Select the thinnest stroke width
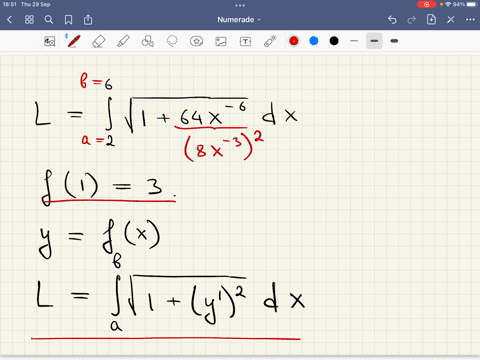The height and width of the screenshot is (360, 480). [354, 41]
